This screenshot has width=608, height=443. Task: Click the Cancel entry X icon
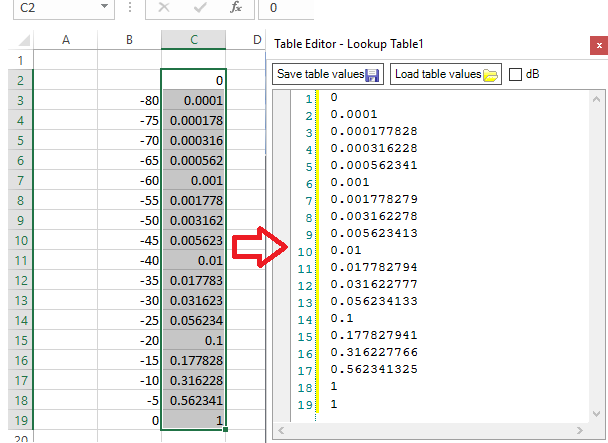tap(164, 7)
